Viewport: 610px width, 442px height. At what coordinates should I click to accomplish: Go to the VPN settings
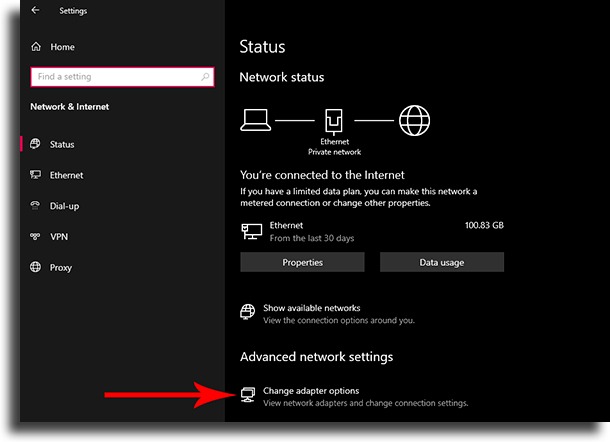(x=59, y=237)
